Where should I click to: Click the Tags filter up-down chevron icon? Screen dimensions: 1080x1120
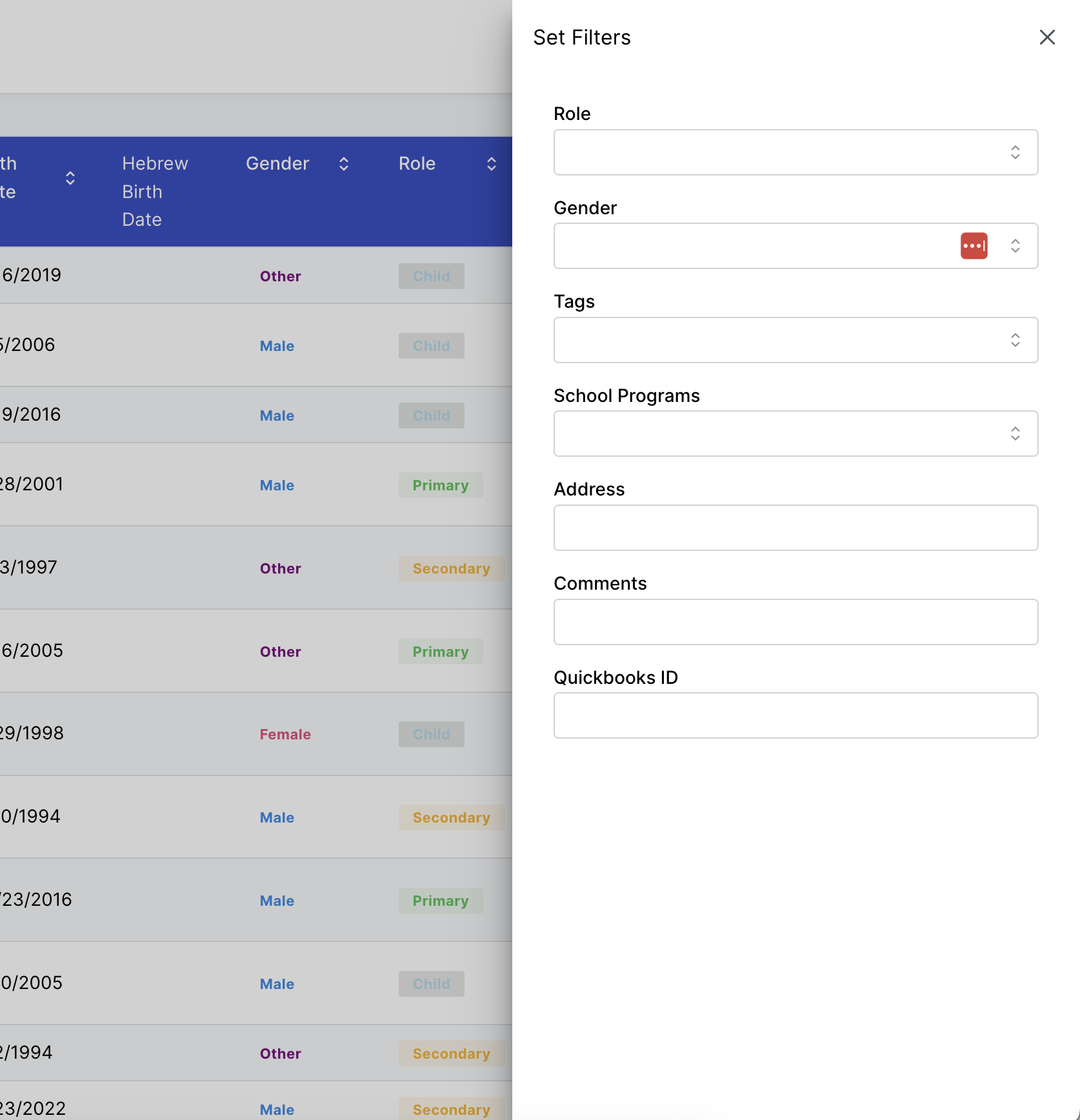pos(1015,340)
